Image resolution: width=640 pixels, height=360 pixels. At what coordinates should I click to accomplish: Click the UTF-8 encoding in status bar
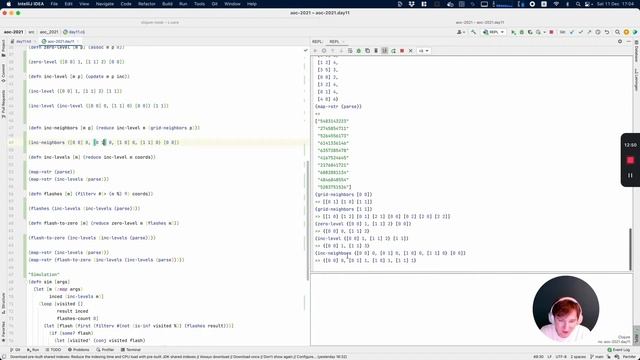(561, 357)
